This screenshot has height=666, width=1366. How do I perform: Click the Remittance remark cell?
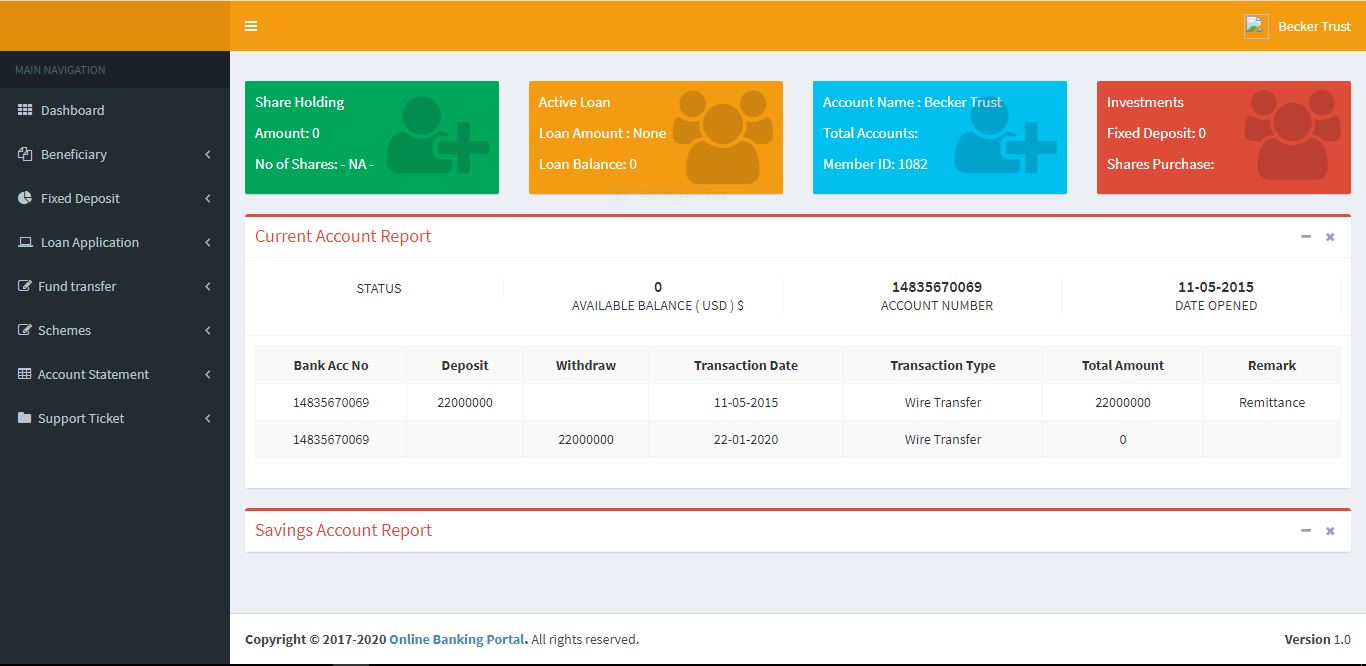[1272, 402]
